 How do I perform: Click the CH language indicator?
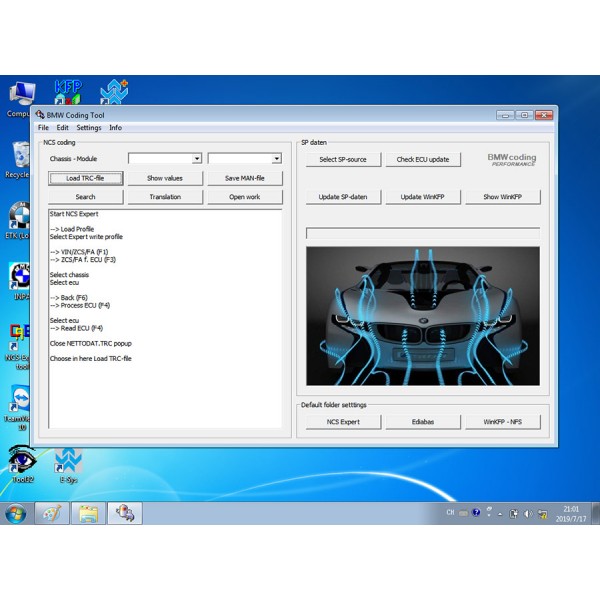click(450, 512)
